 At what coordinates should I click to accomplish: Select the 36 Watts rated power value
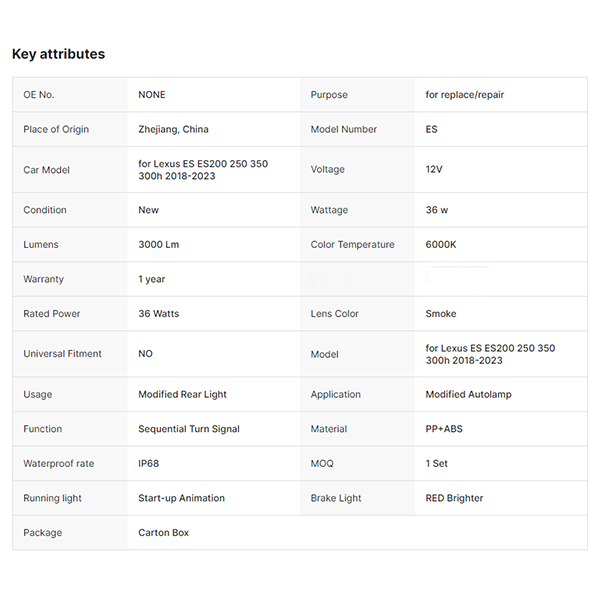[x=159, y=314]
